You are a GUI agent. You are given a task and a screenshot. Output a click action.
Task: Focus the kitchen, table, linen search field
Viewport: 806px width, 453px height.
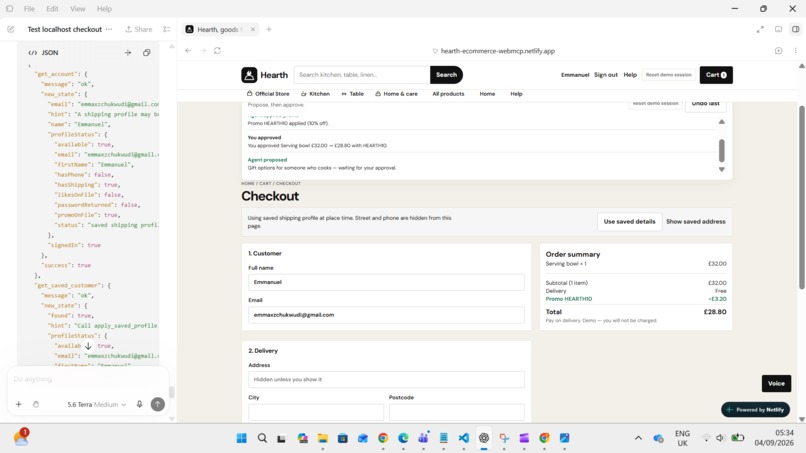[362, 75]
